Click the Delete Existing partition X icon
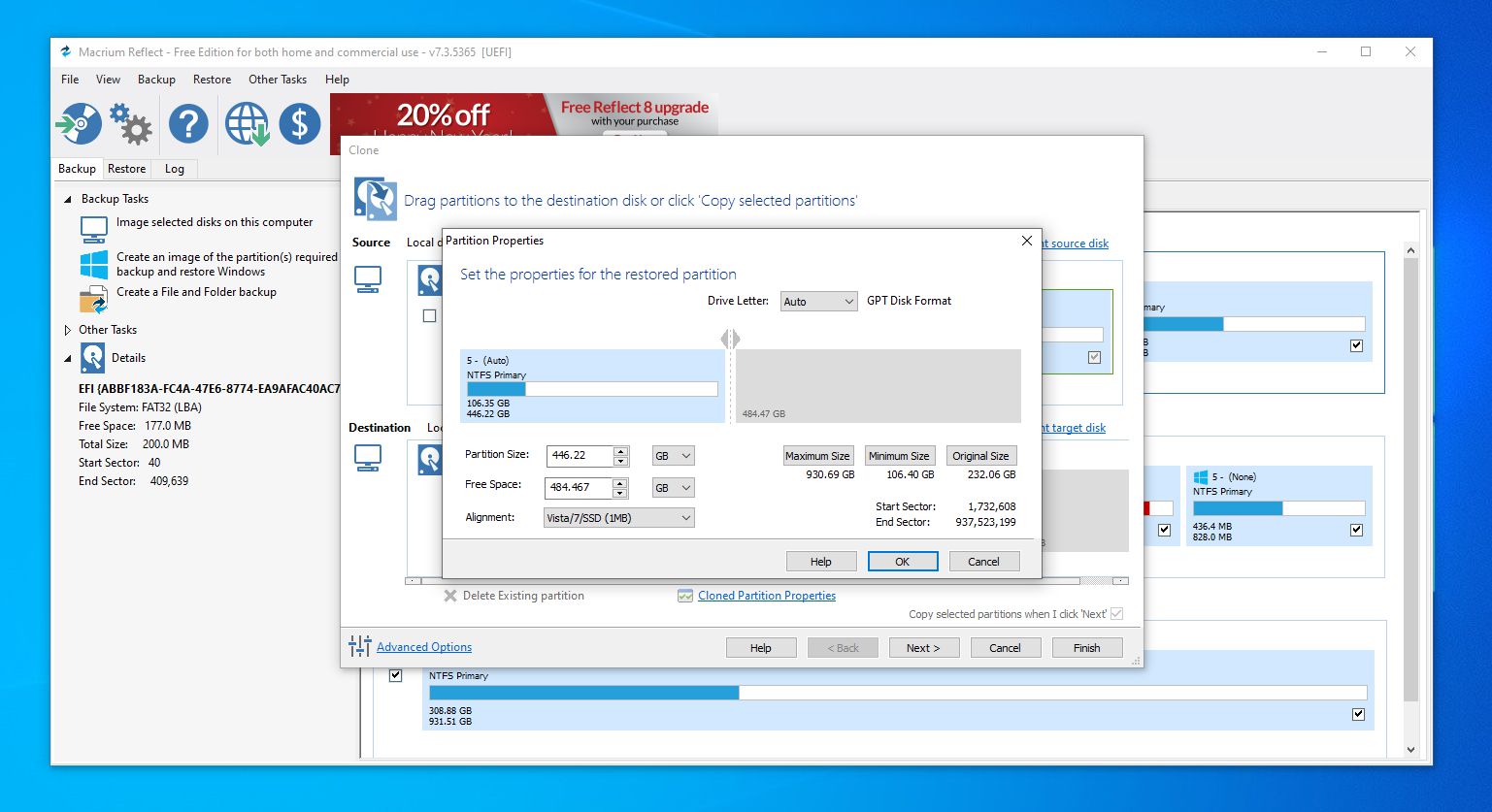This screenshot has width=1492, height=812. [449, 596]
